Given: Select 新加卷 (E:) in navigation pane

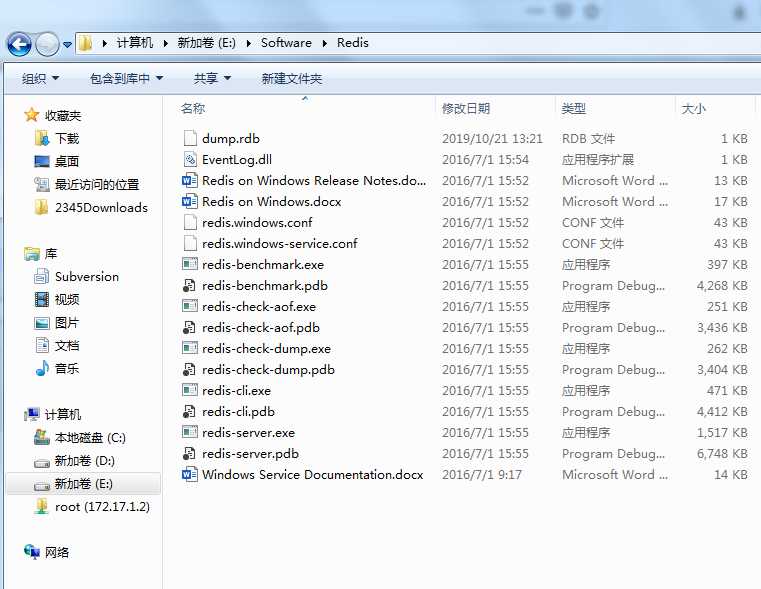Looking at the screenshot, I should (x=83, y=484).
